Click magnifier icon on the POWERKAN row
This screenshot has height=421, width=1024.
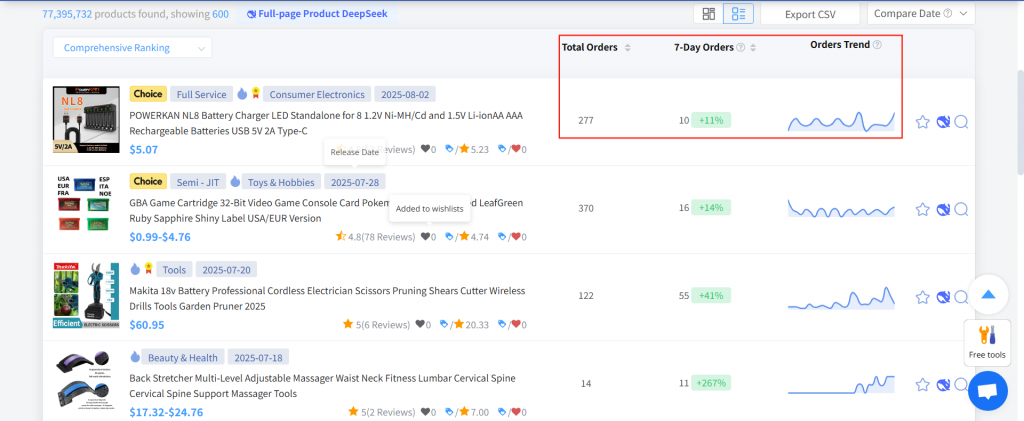[961, 122]
